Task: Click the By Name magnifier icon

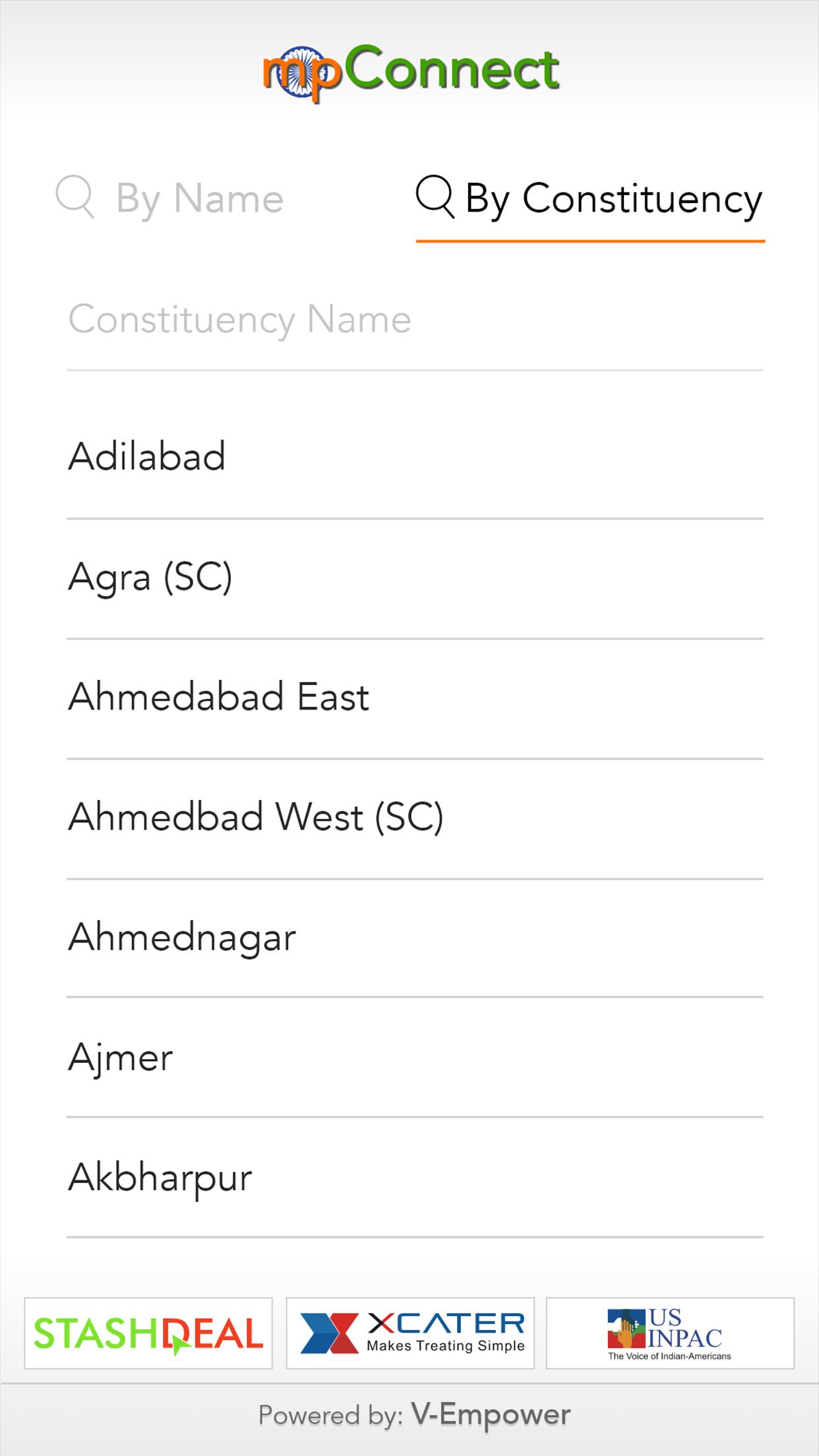Action: 75,197
